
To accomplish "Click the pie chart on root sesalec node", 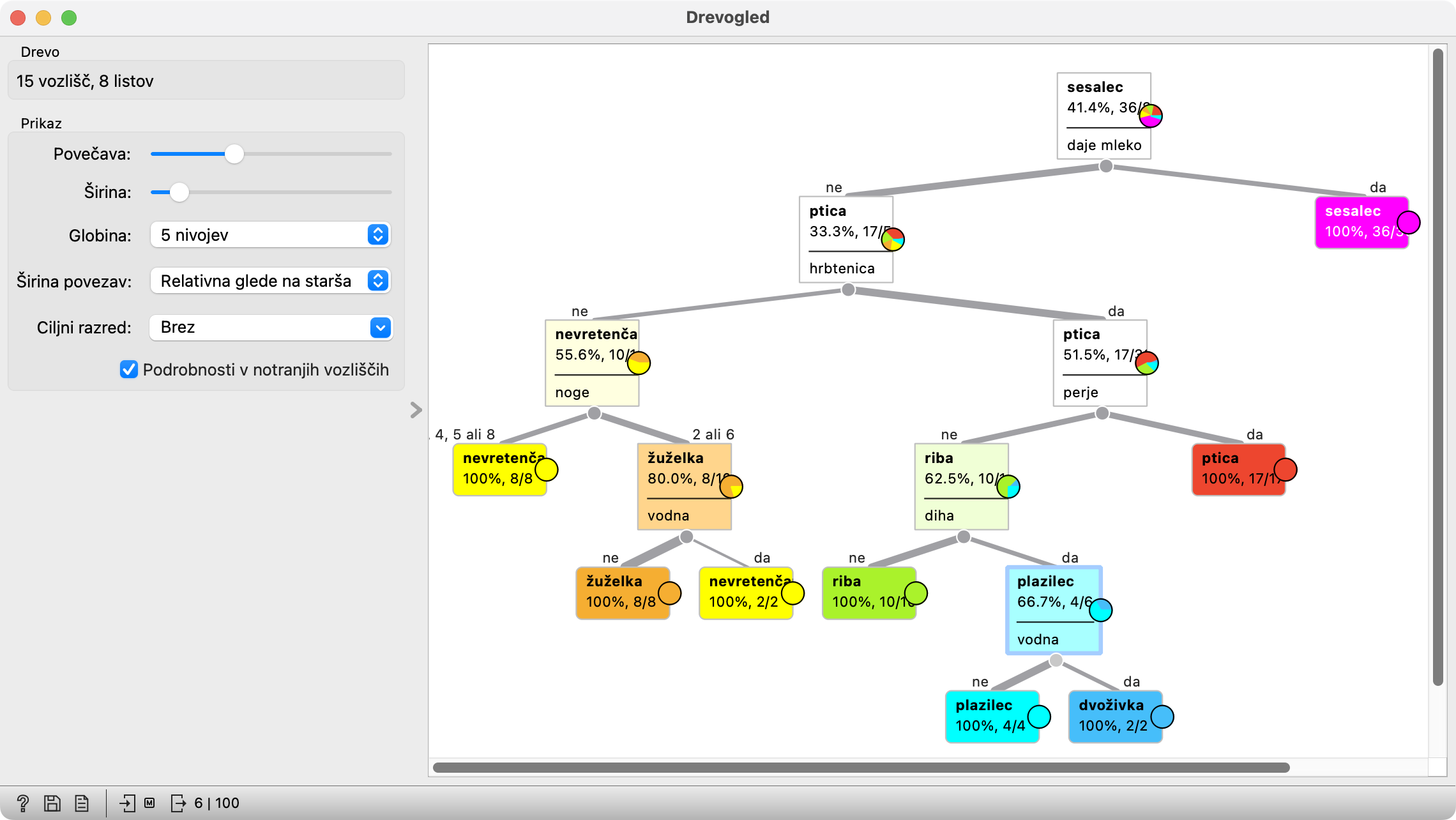I will [x=1150, y=116].
